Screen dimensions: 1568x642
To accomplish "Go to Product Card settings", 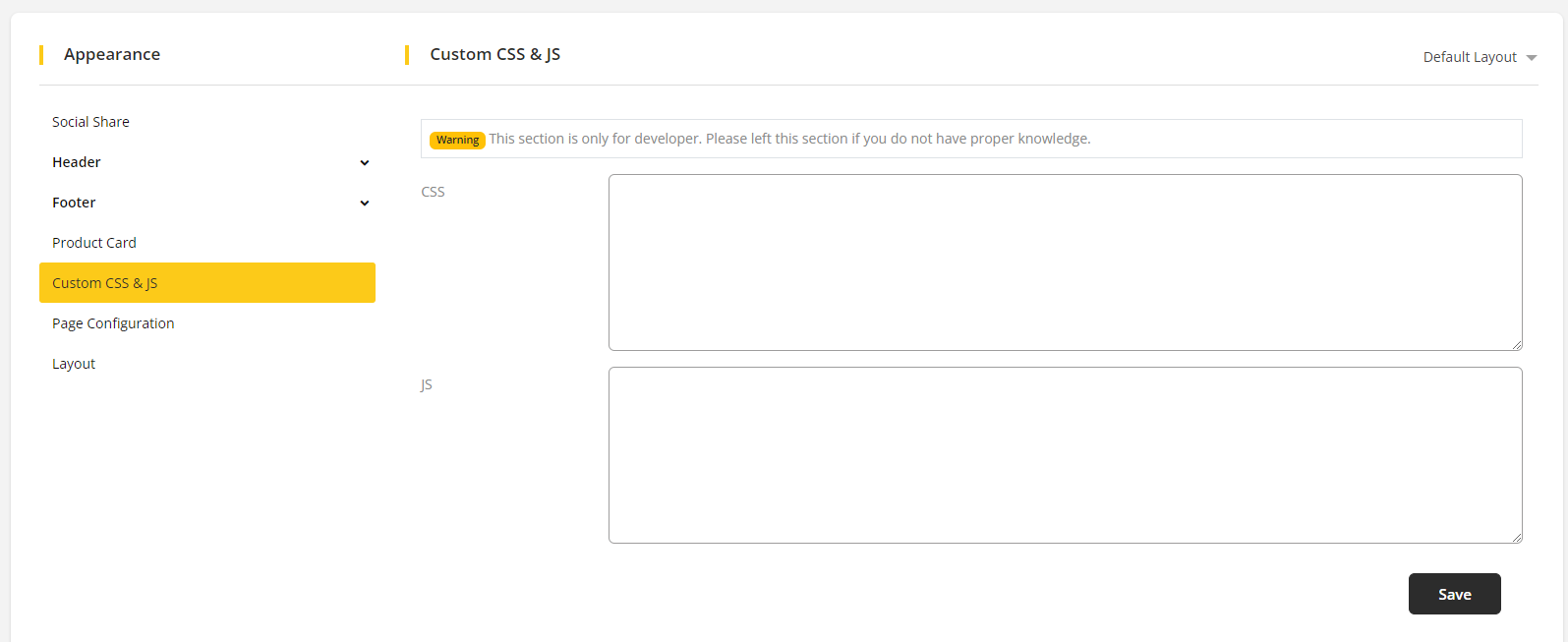I will 94,243.
